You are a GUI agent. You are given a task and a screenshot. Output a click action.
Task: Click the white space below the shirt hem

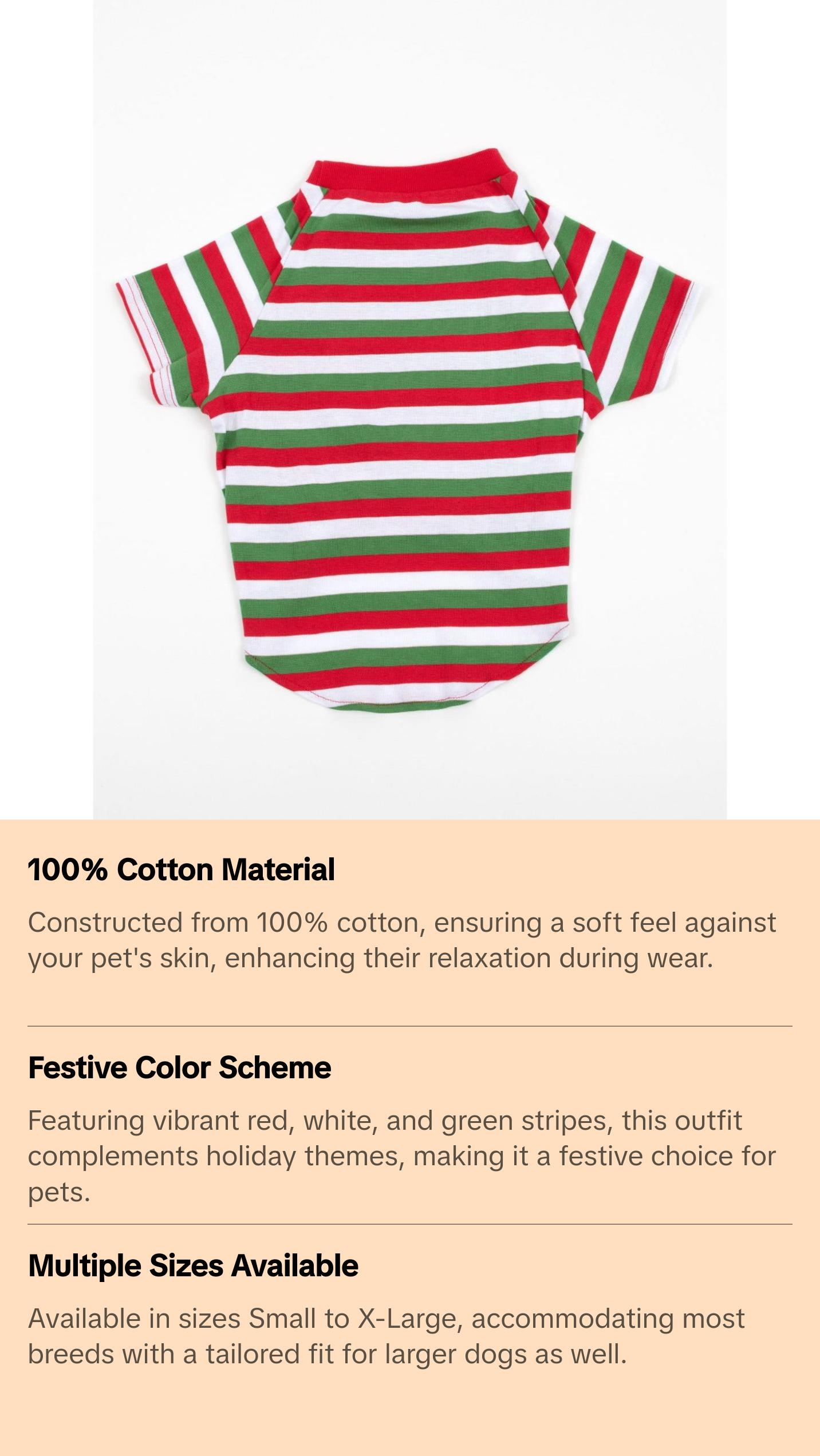tap(410, 767)
